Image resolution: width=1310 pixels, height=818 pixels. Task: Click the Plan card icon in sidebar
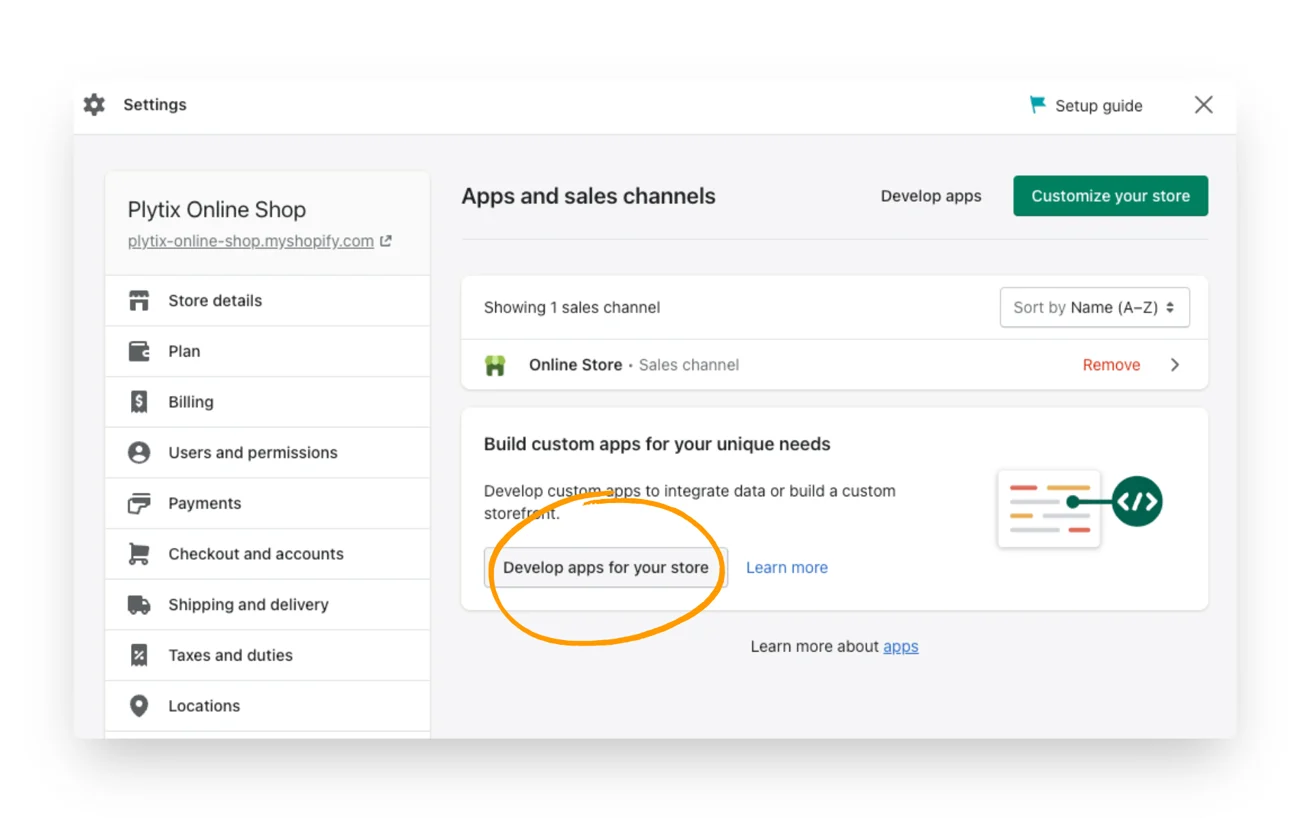140,351
